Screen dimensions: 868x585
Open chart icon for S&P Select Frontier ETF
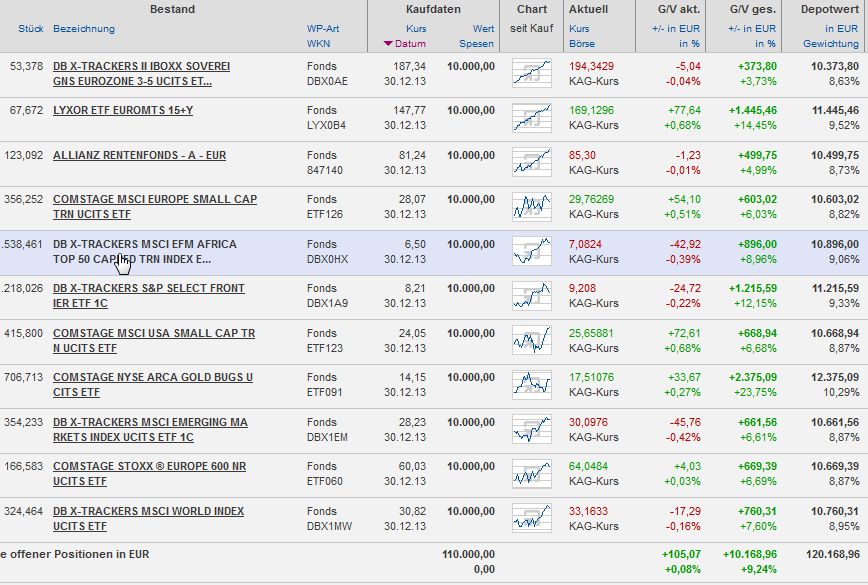[x=531, y=295]
